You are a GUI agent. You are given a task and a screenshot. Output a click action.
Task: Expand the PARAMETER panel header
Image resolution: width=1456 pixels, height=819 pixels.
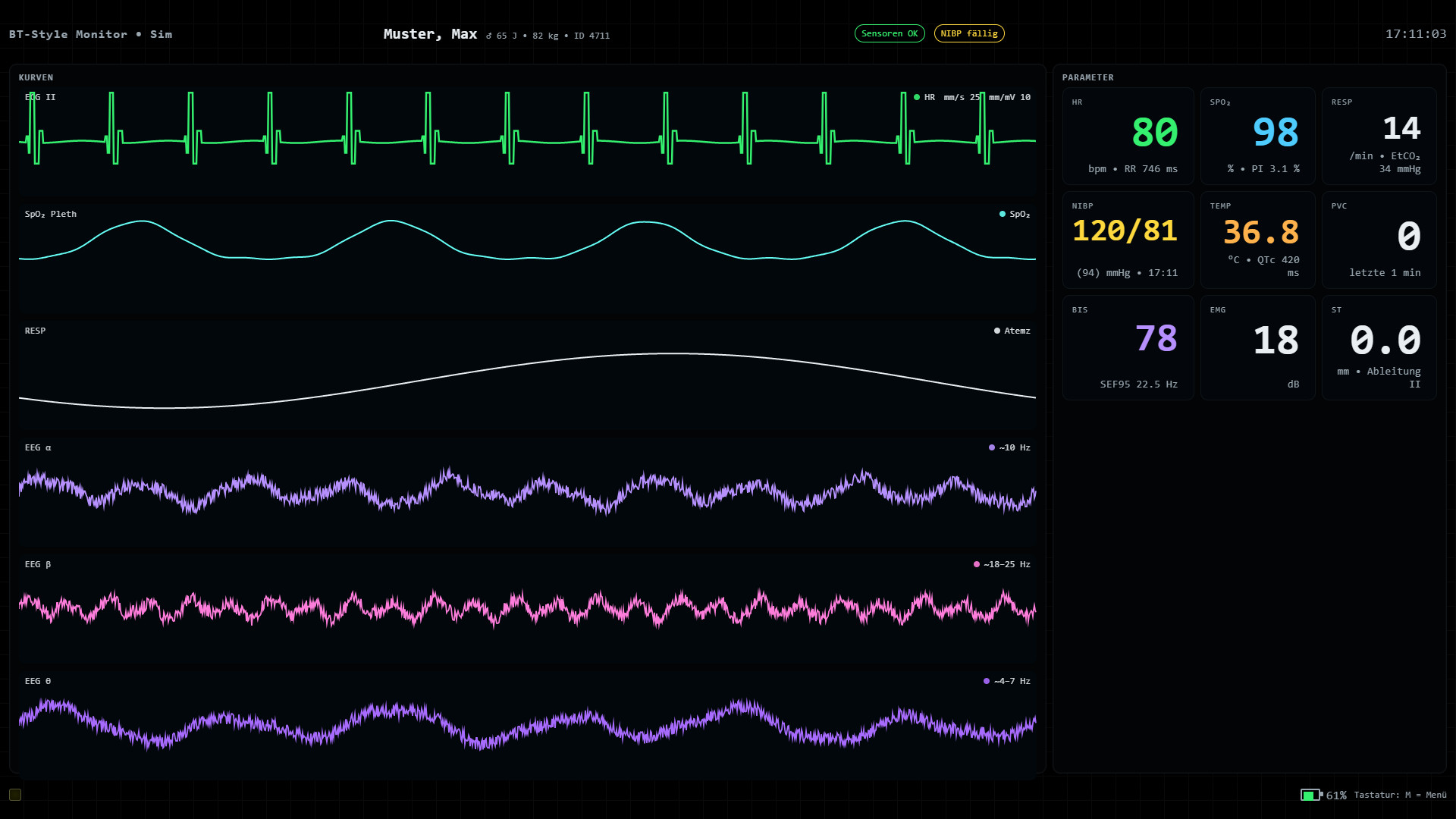click(1087, 77)
